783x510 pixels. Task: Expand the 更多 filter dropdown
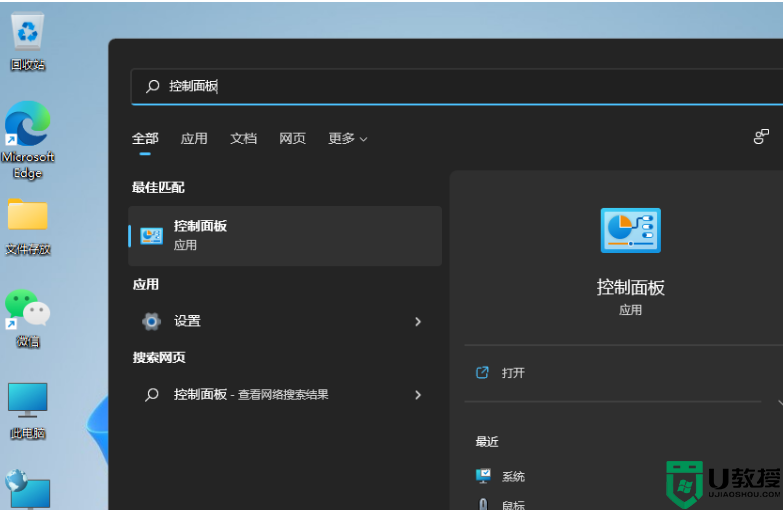pyautogui.click(x=347, y=139)
